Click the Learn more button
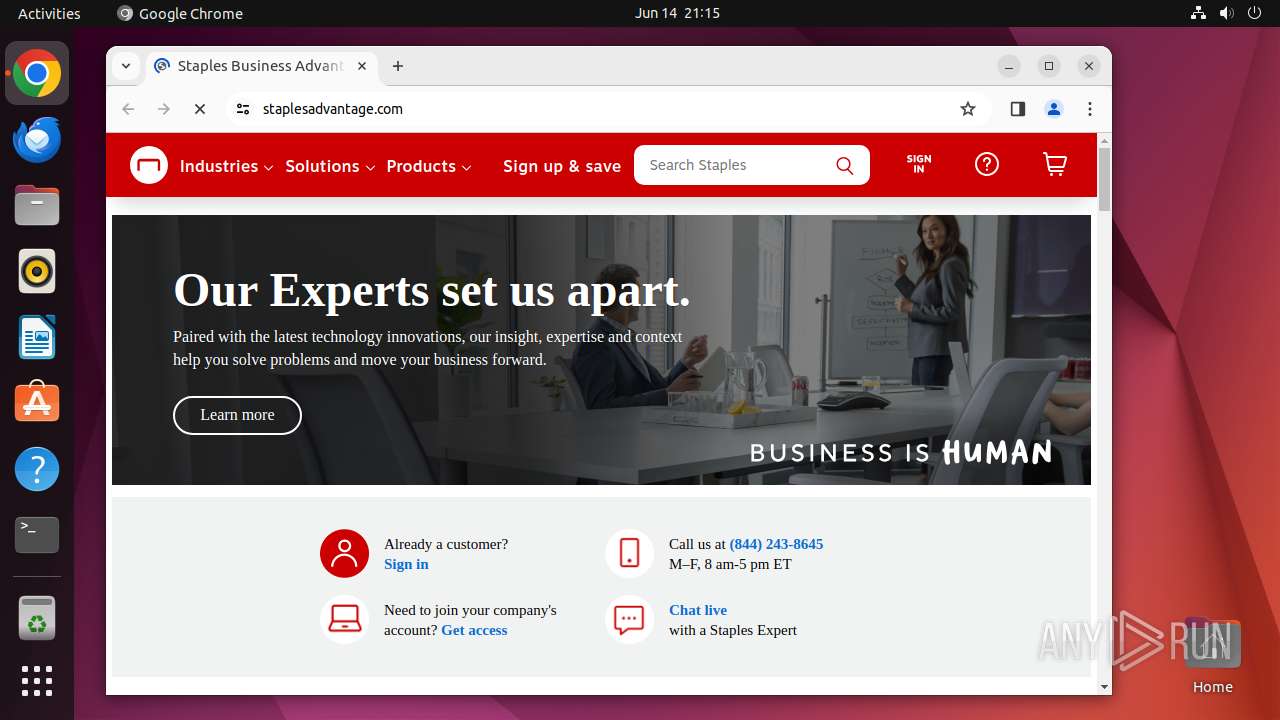Image resolution: width=1280 pixels, height=720 pixels. click(237, 415)
